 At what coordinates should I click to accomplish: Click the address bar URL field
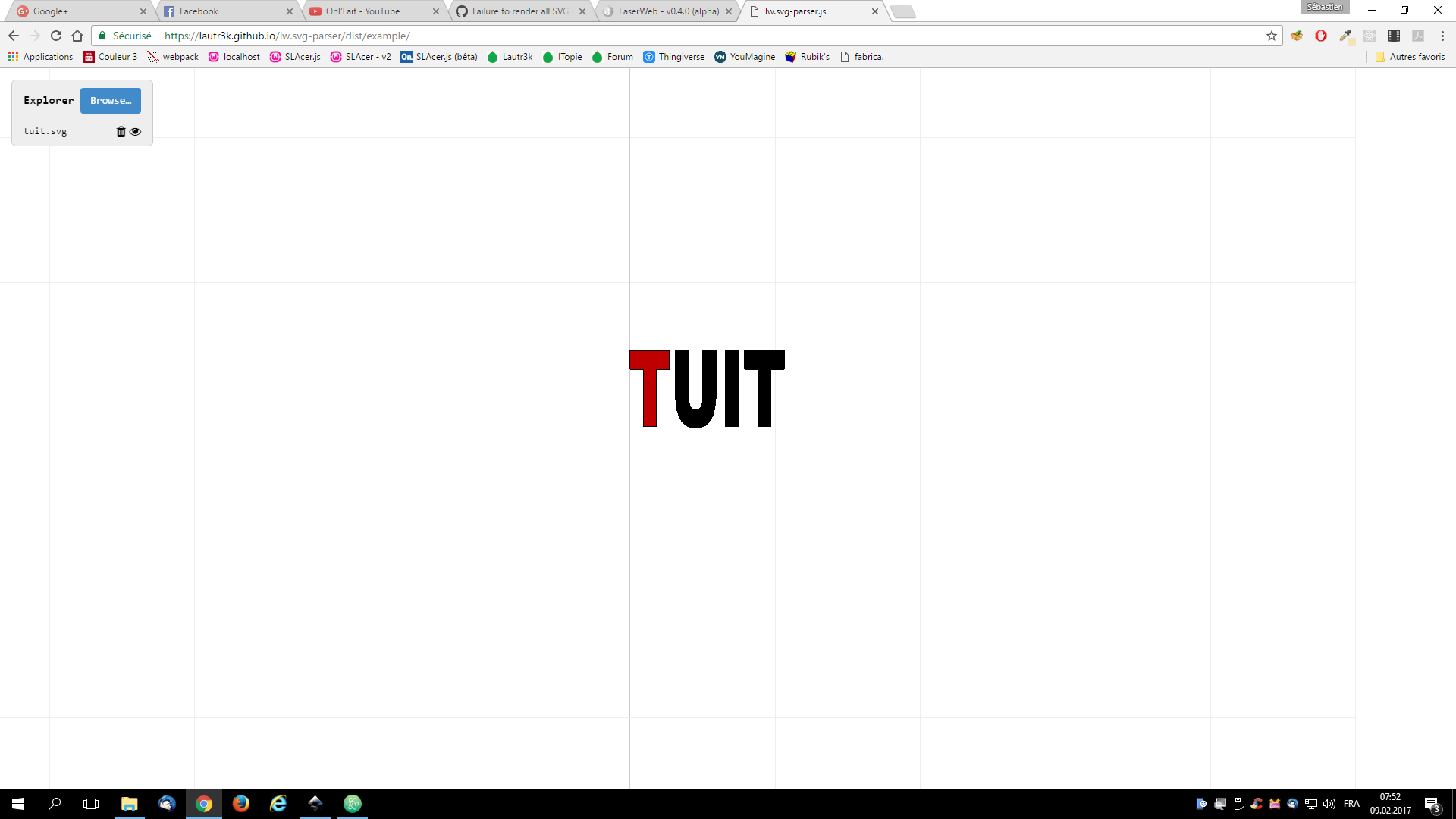(x=682, y=36)
